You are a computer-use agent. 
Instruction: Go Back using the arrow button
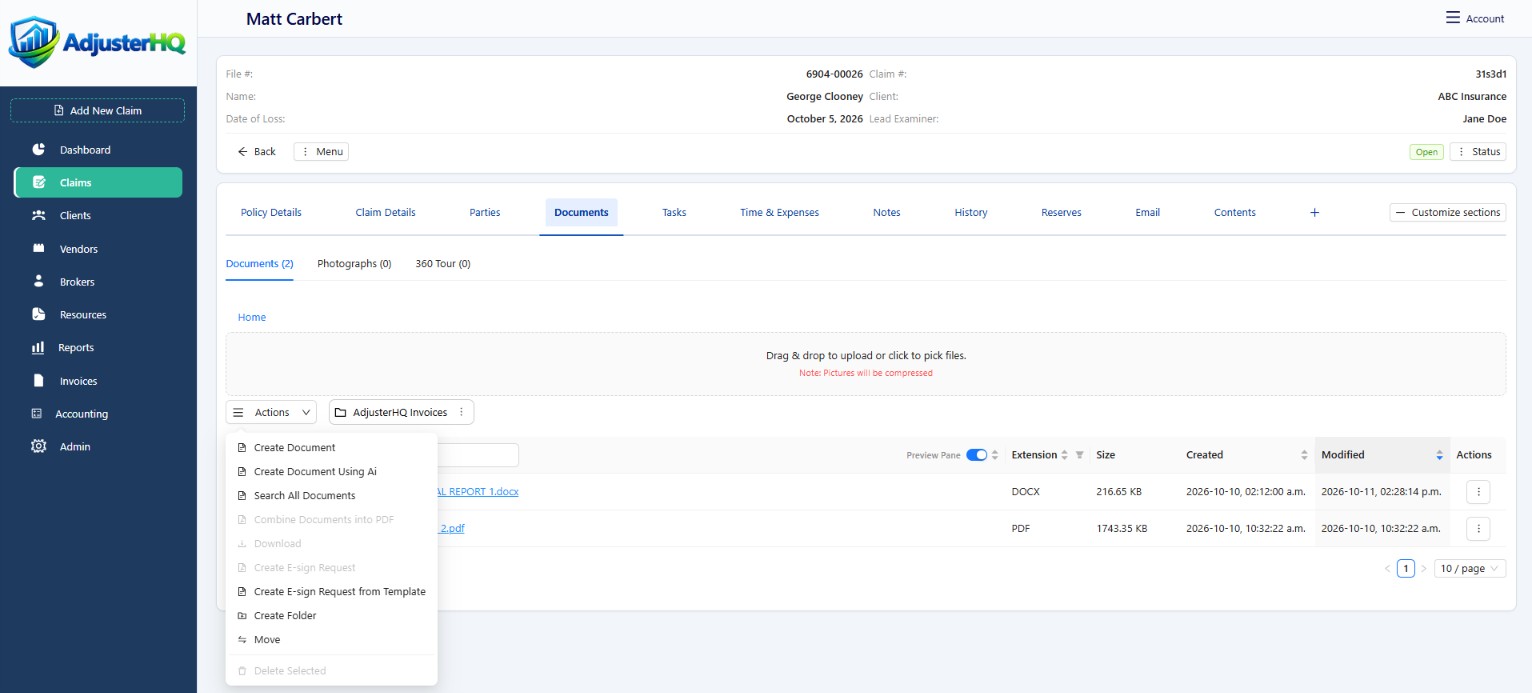click(x=257, y=152)
